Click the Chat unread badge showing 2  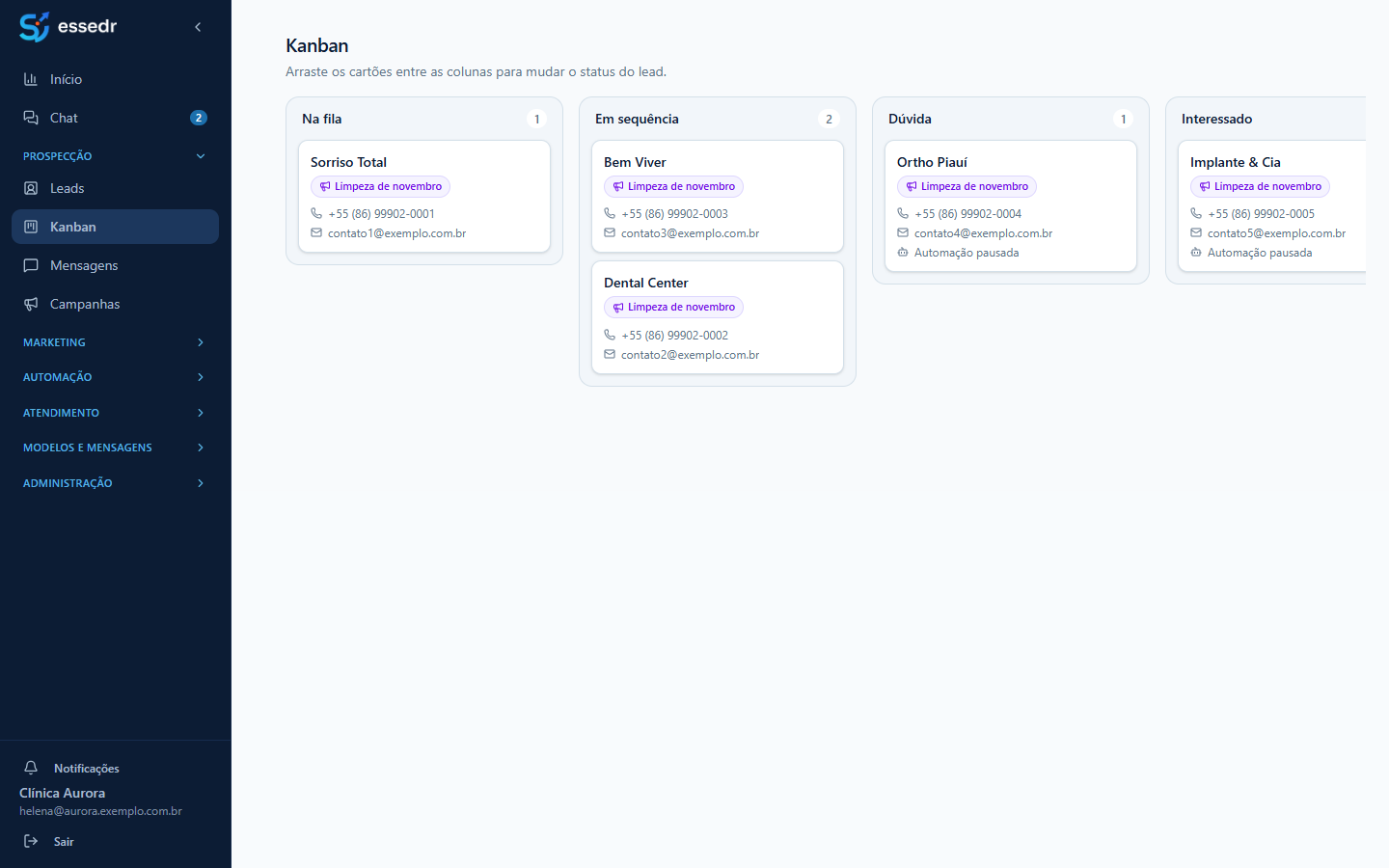(x=199, y=118)
